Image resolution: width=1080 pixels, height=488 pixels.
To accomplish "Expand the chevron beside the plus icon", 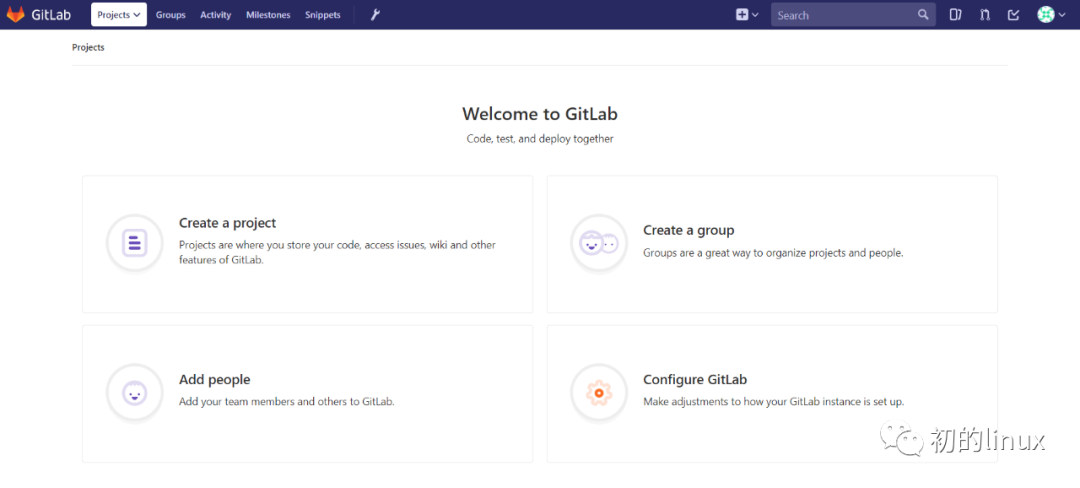I will pyautogui.click(x=755, y=15).
